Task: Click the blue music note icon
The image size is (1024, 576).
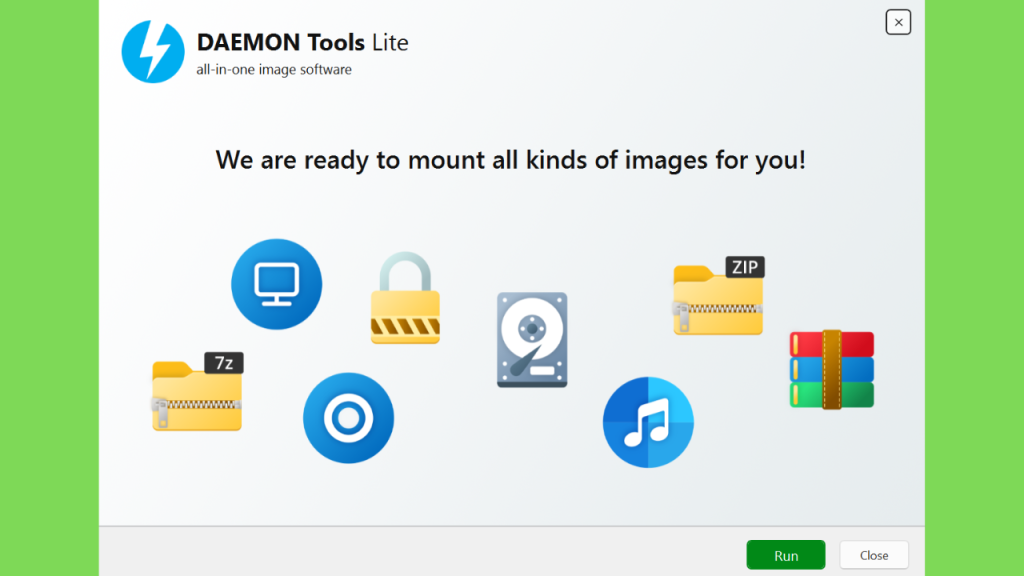Action: point(648,422)
